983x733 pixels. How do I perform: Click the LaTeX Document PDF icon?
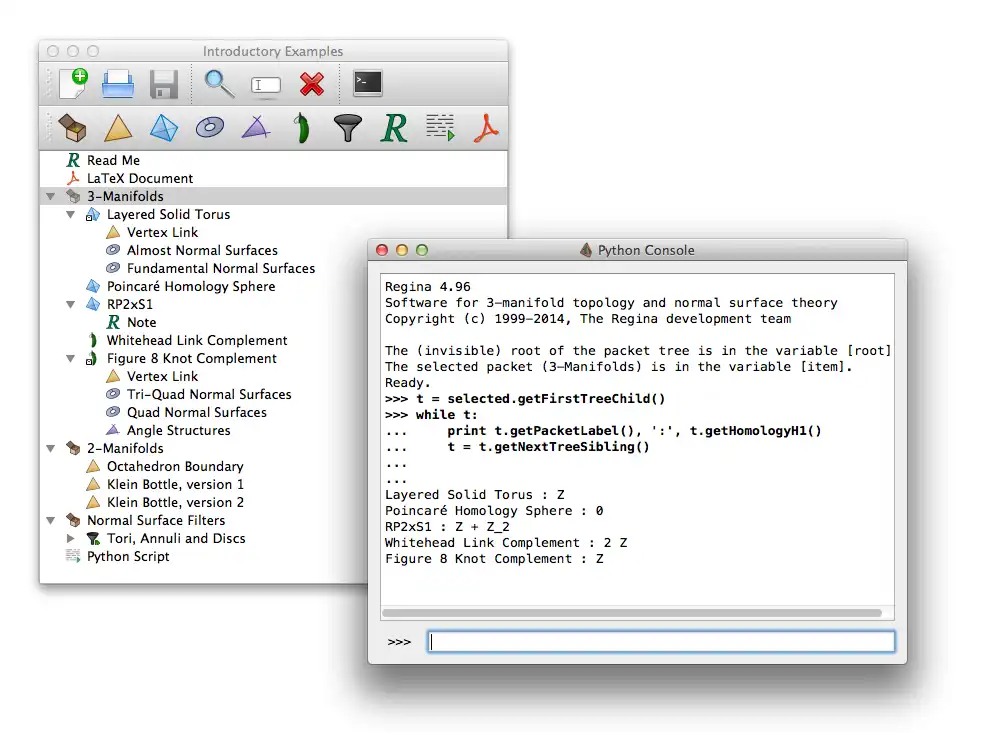click(73, 178)
